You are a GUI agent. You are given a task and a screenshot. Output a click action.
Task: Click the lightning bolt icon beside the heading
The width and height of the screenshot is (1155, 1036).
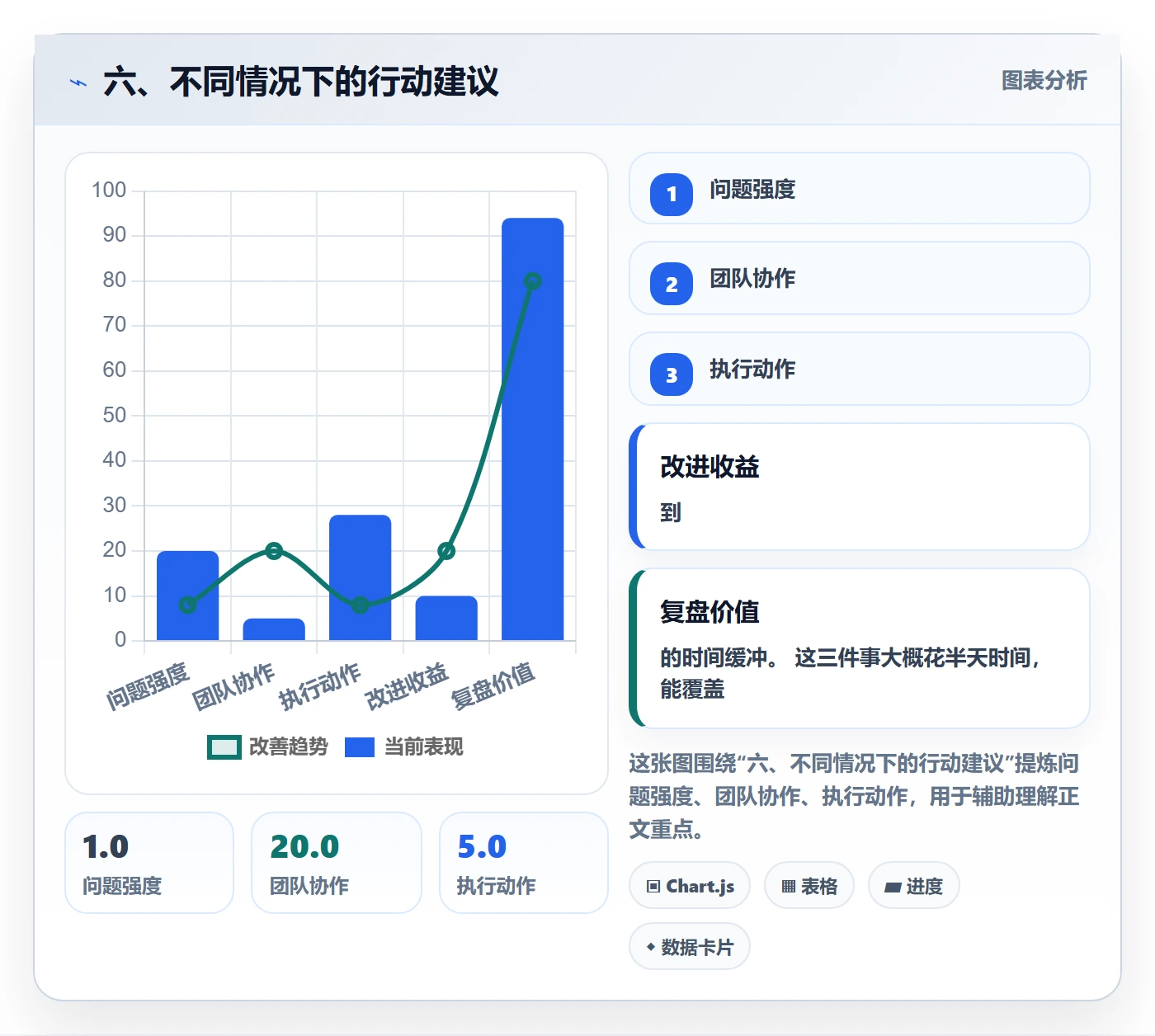(78, 82)
